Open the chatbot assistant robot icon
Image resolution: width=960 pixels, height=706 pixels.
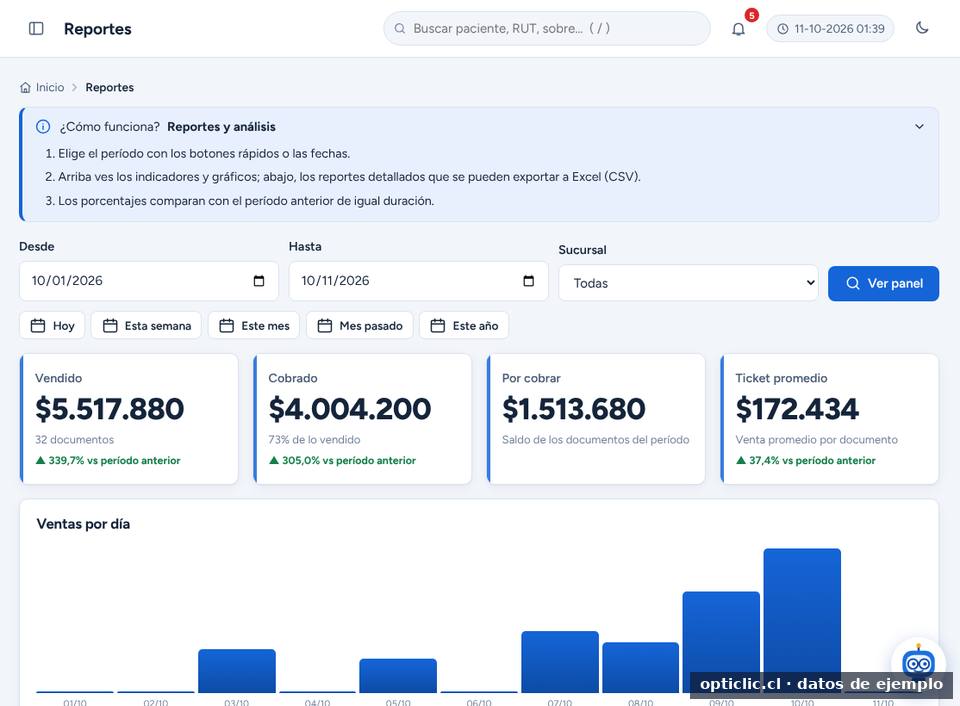pos(918,664)
